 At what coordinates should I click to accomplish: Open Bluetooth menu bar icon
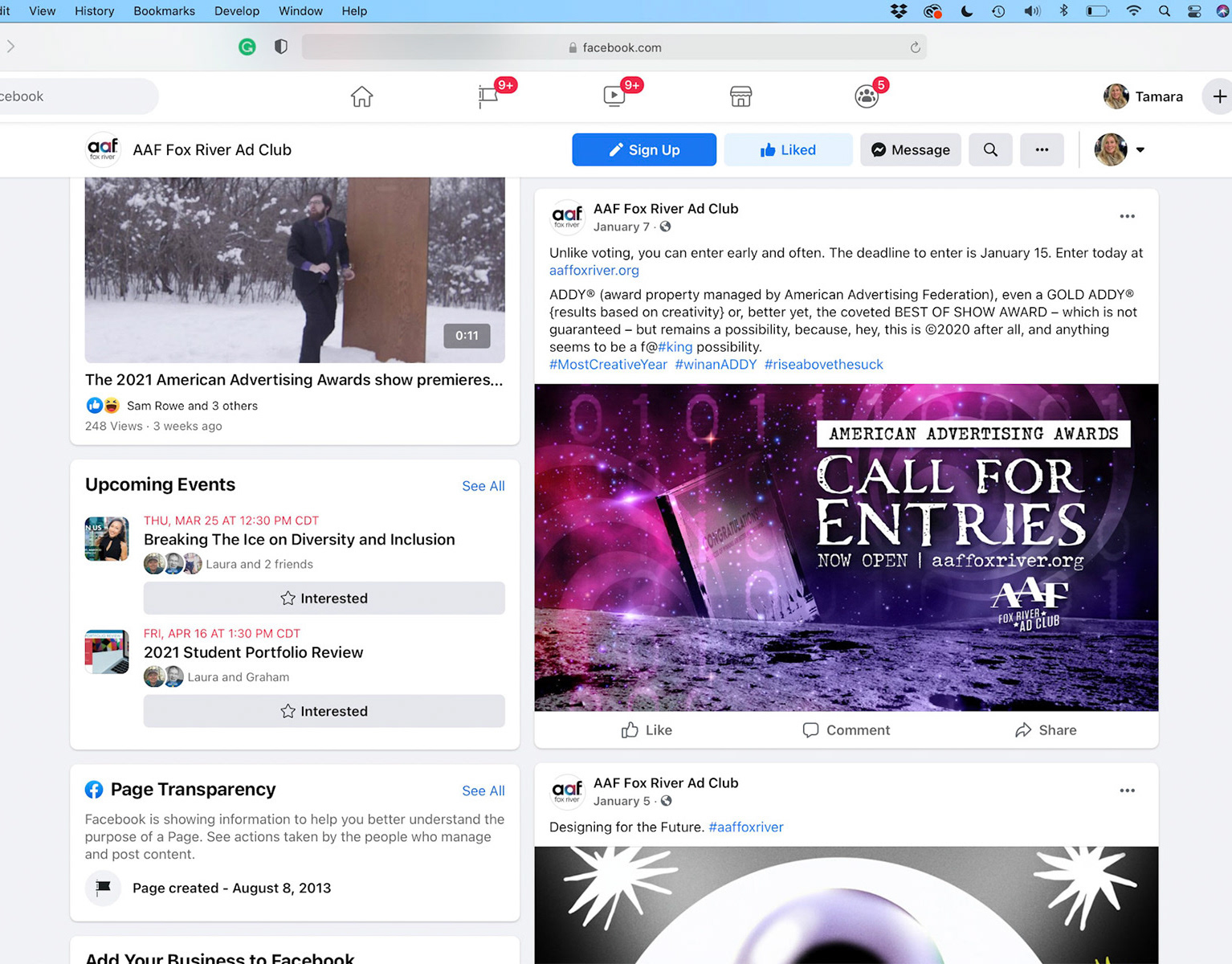pyautogui.click(x=1063, y=10)
